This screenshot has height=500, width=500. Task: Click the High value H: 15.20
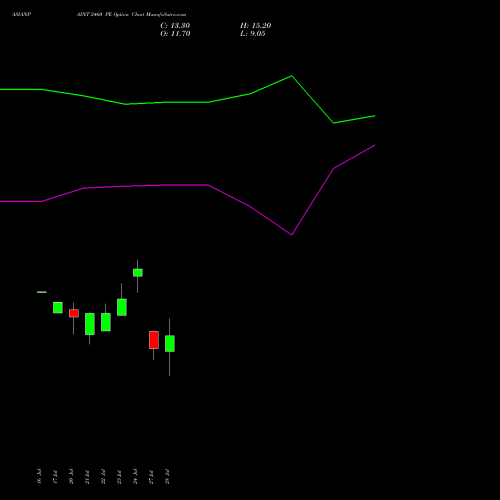pos(256,26)
